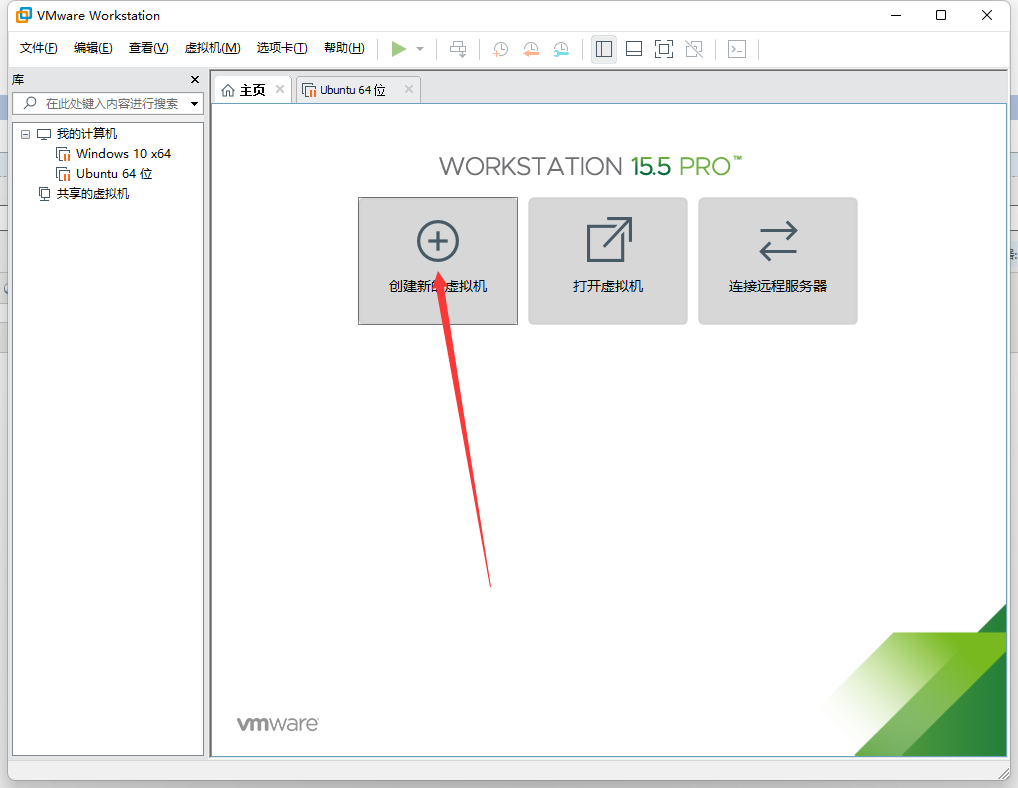Toggle the thumbnail bar view icon

[634, 49]
